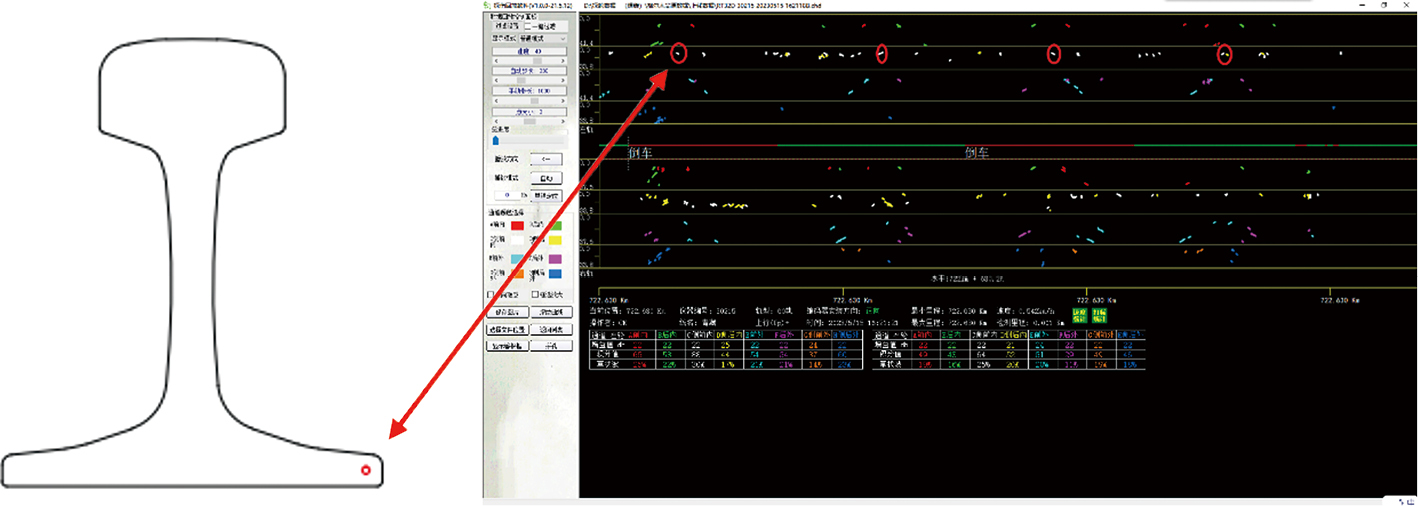The height and width of the screenshot is (506, 1418).
Task: Select the green channel color swatch
Action: [x=555, y=226]
